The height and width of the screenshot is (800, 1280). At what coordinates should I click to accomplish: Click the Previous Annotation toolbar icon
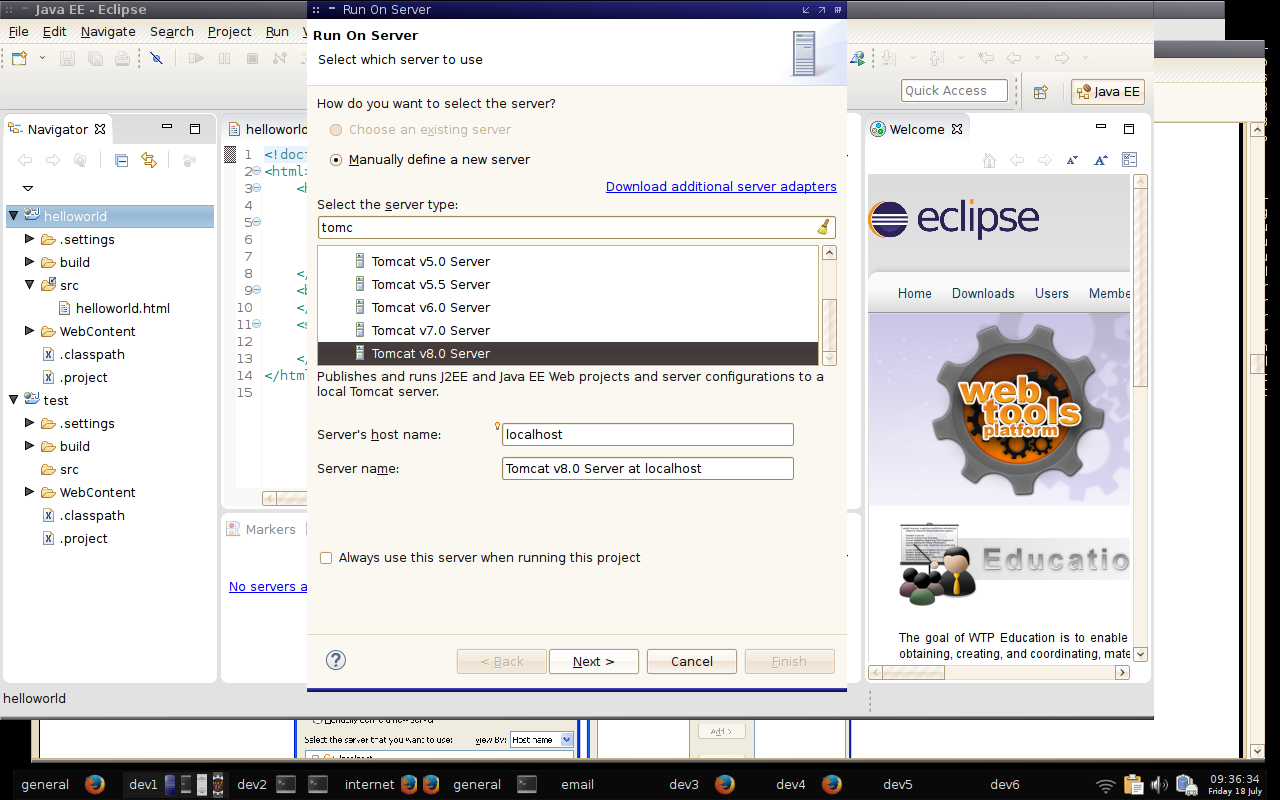click(x=936, y=58)
